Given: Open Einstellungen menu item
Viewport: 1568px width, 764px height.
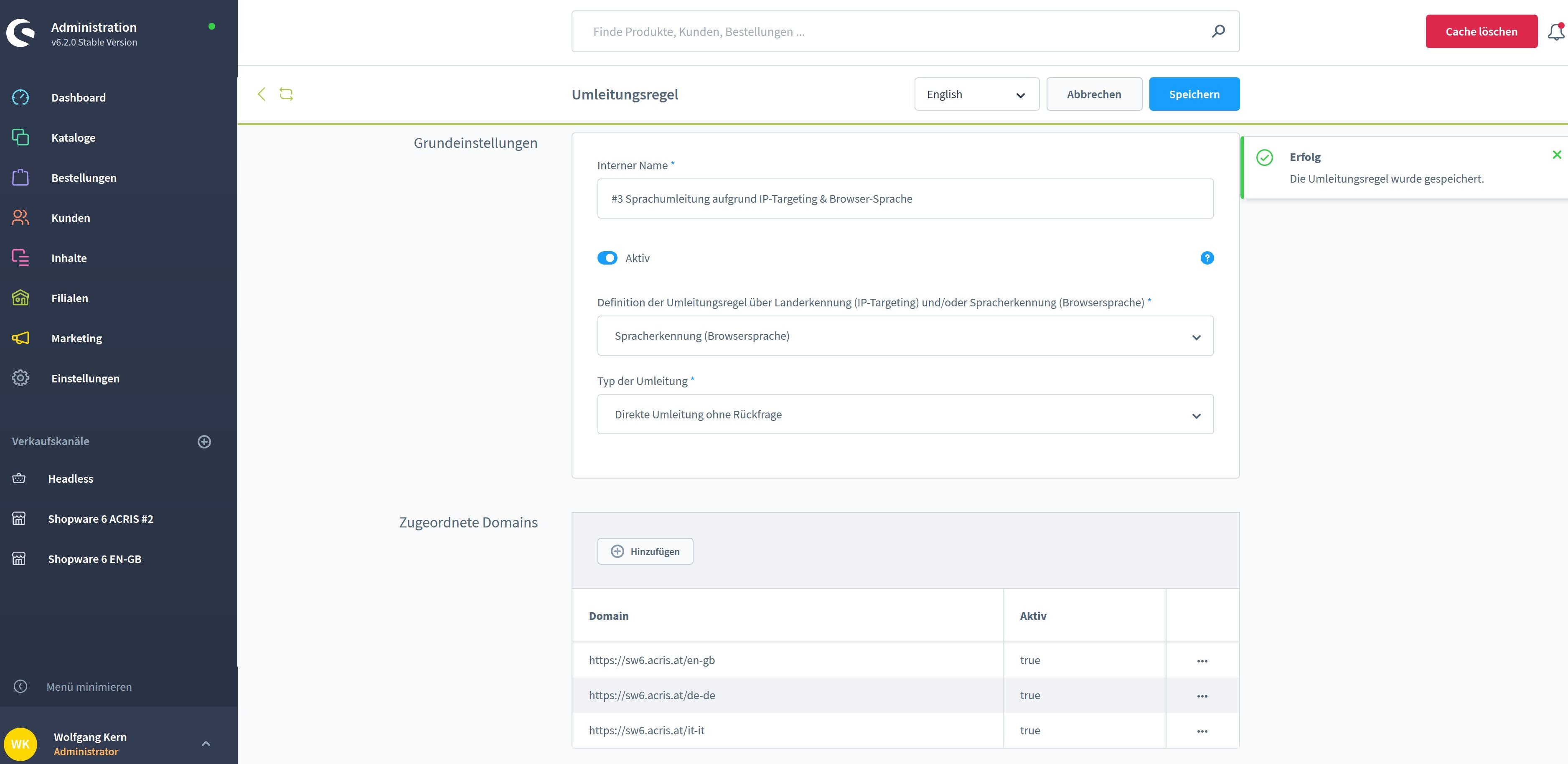Looking at the screenshot, I should tap(85, 379).
